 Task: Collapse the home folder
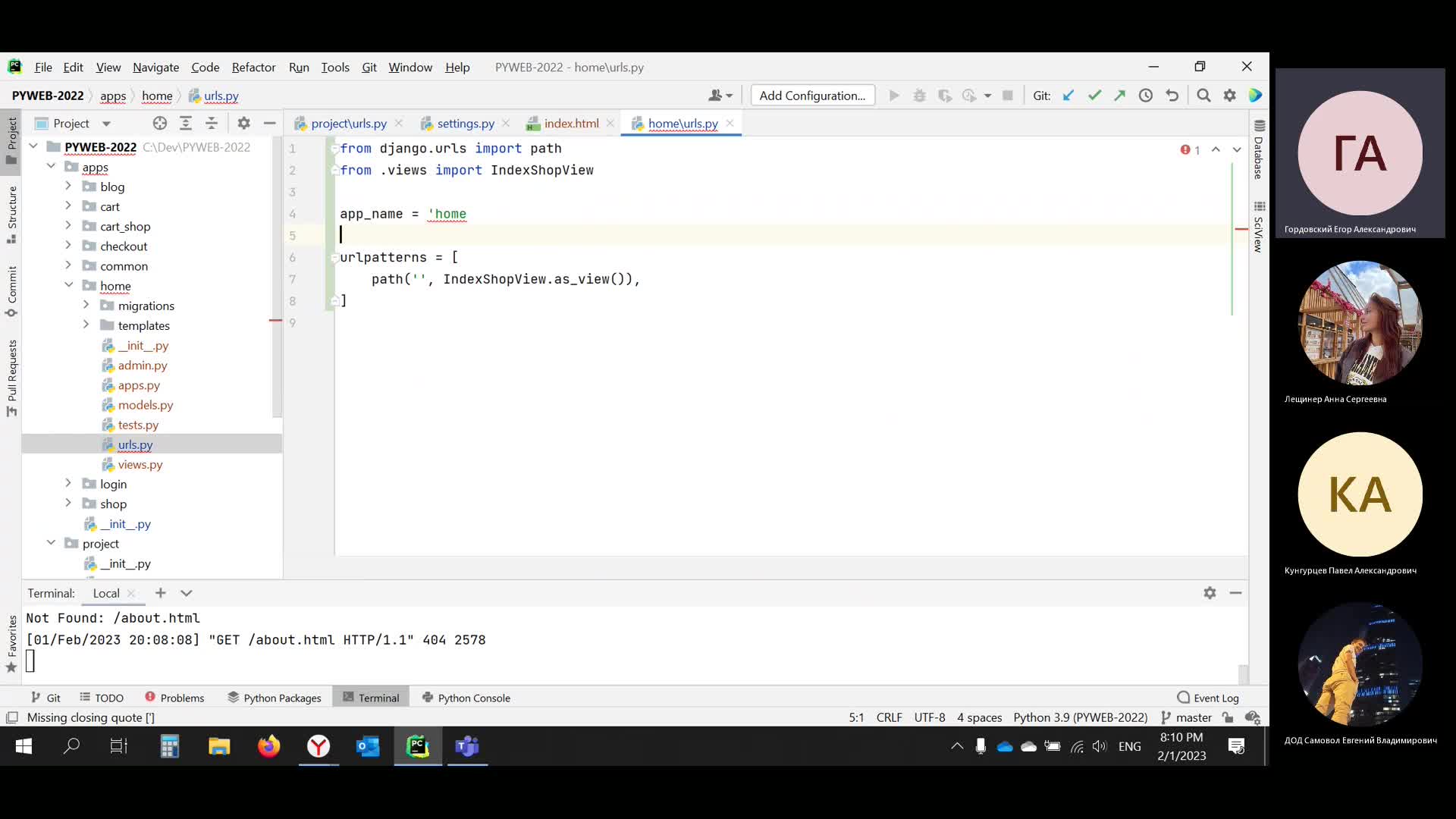68,285
